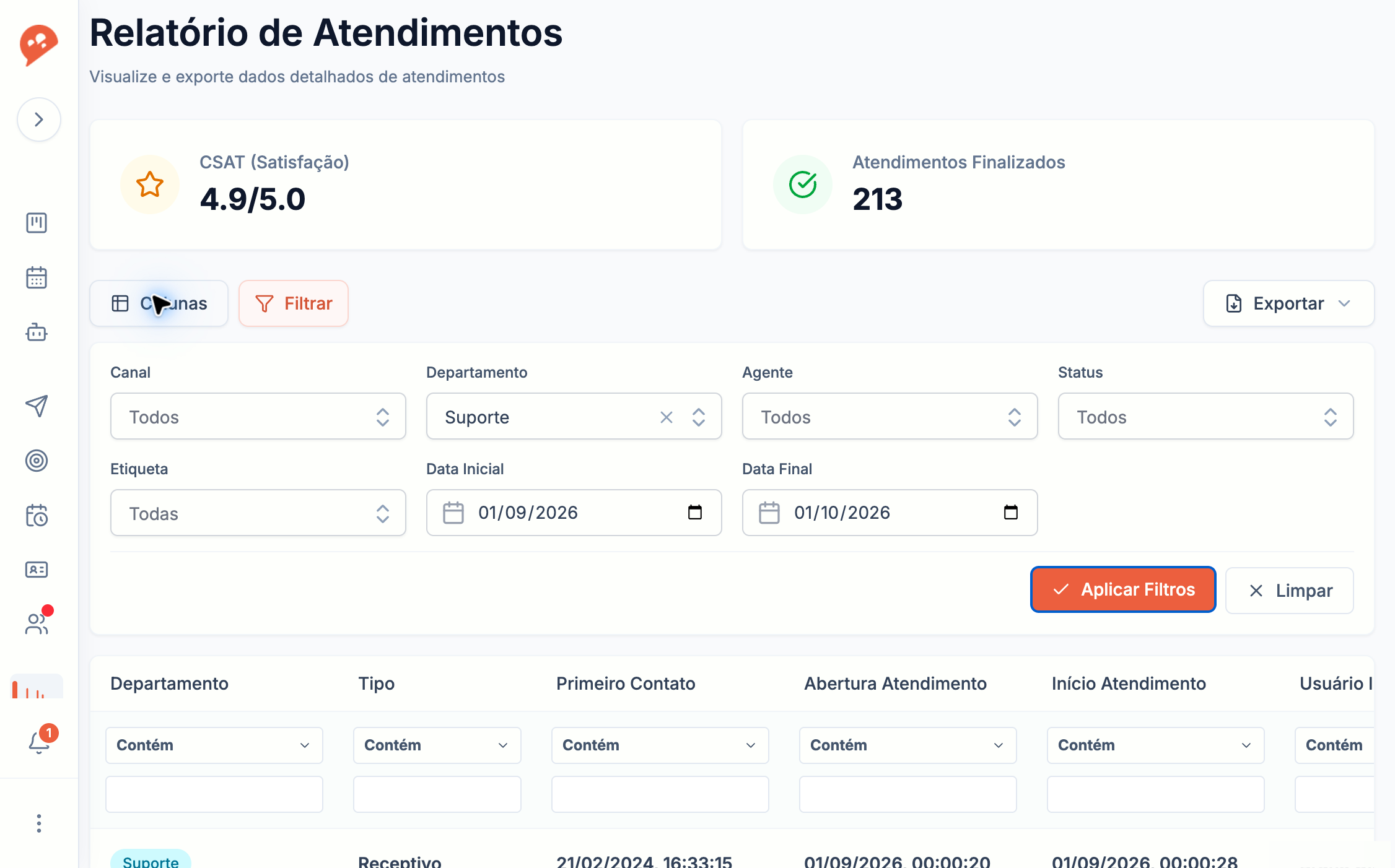The width and height of the screenshot is (1395, 868).
Task: Click the Departamento column filter text box
Action: click(x=214, y=794)
